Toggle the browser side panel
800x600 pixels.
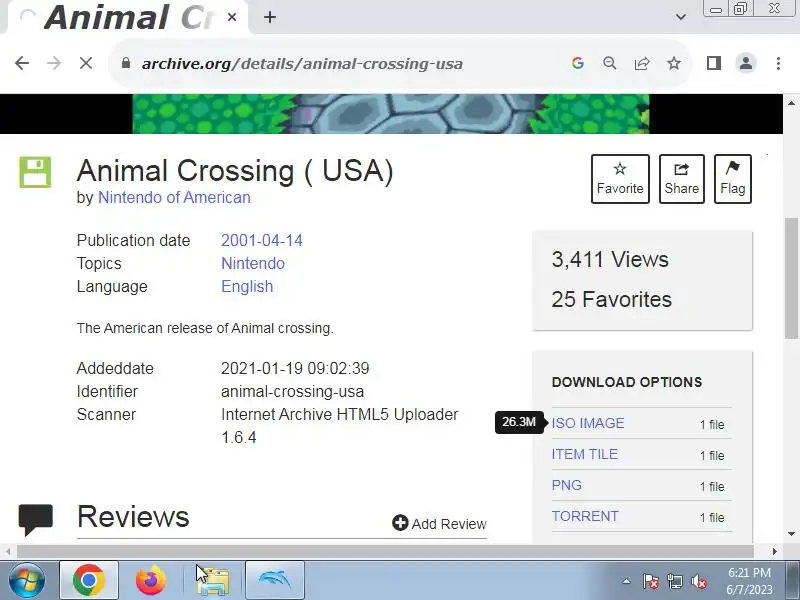pyautogui.click(x=714, y=63)
